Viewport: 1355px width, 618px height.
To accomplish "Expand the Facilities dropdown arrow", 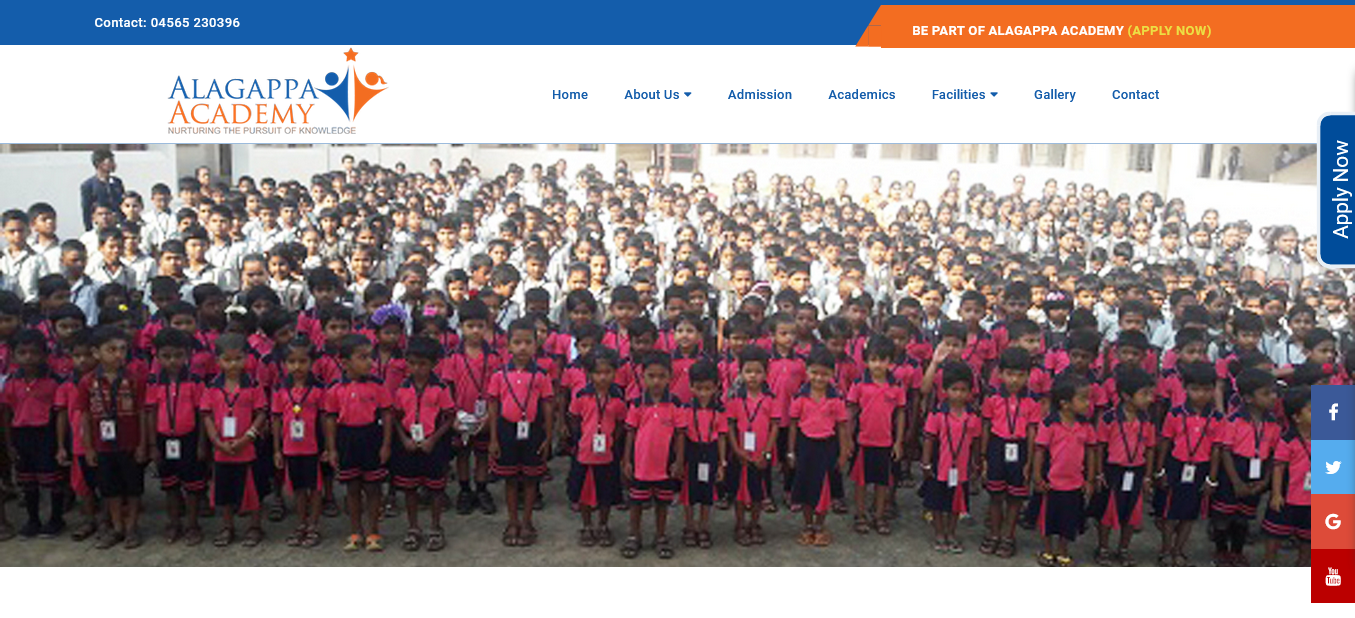I will tap(994, 95).
